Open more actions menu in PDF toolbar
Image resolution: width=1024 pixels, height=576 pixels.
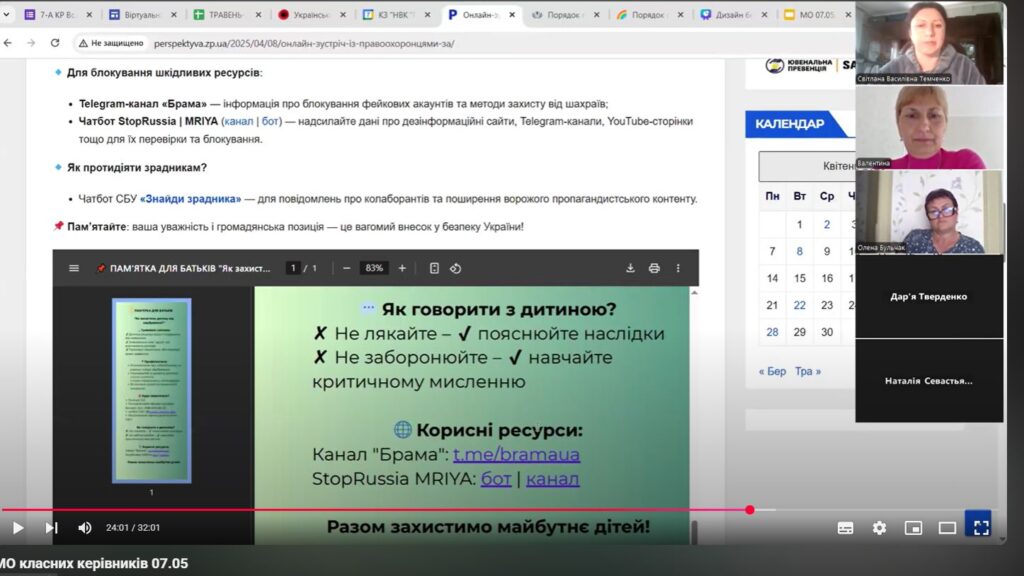678,268
